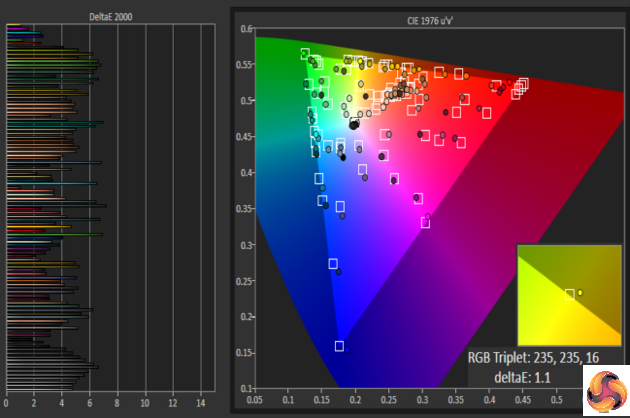This screenshot has height=418, width=630.
Task: Click the magenta bar near top of DeltaE chart
Action: coord(17,29)
